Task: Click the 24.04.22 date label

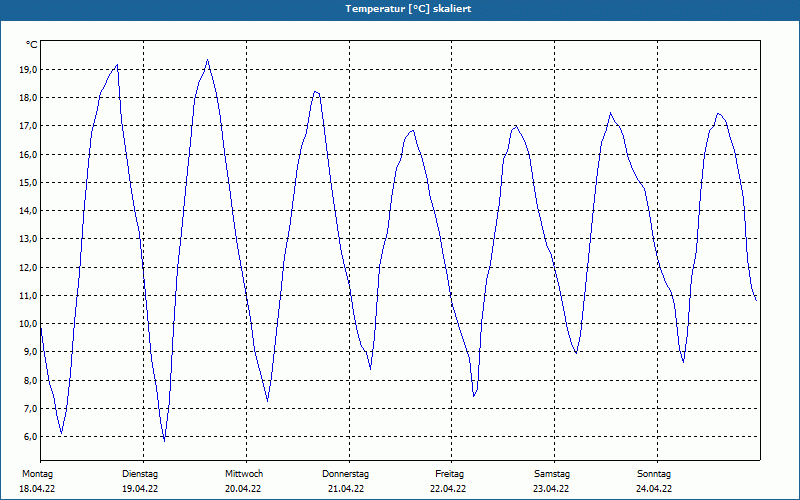Action: point(654,489)
